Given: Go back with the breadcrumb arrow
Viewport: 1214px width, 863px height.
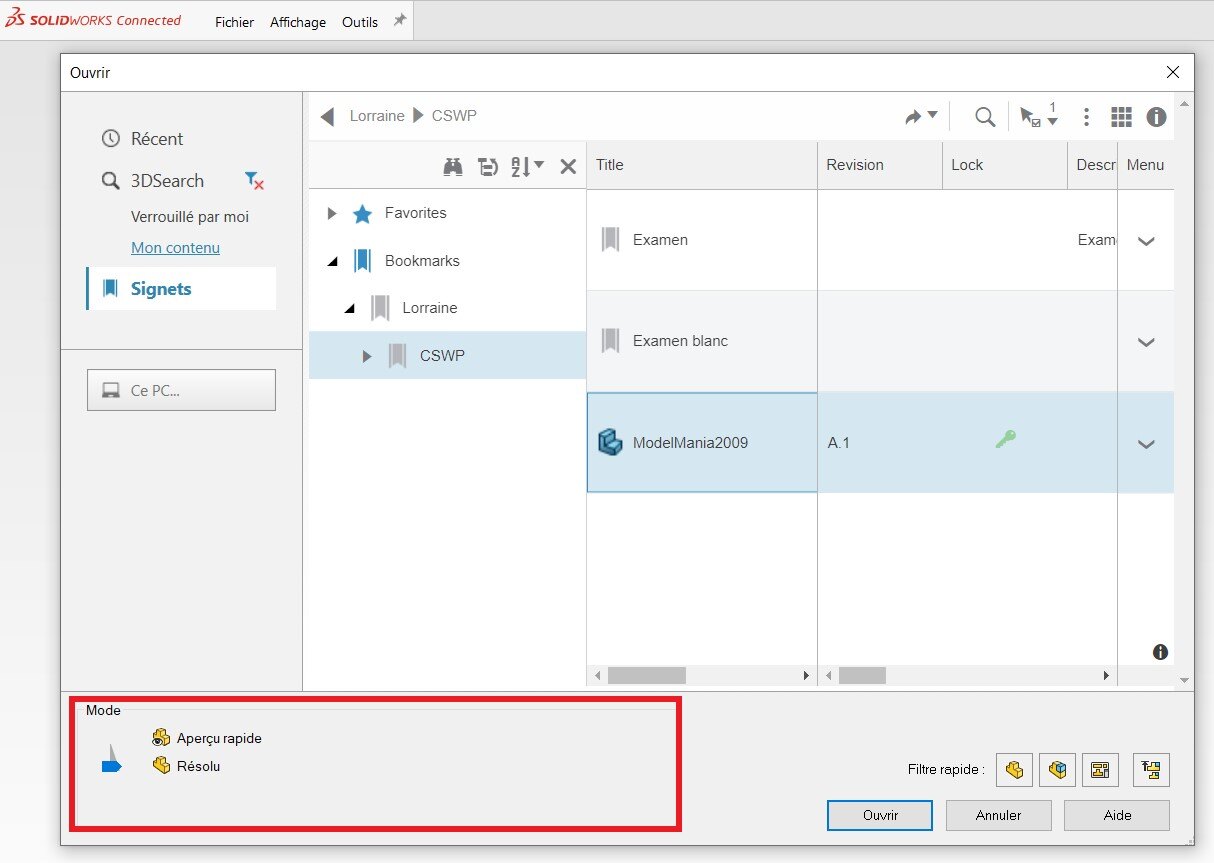Looking at the screenshot, I should click(328, 117).
